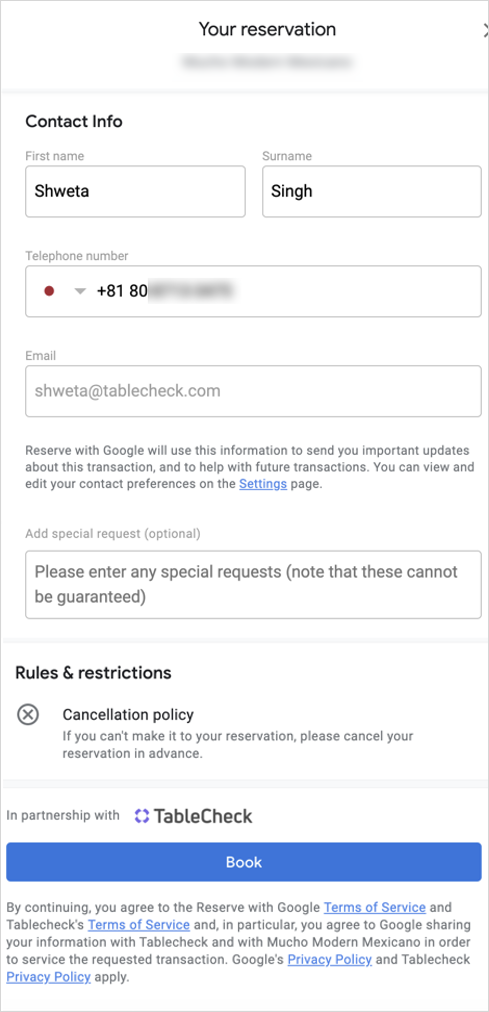
Task: Click the TableCheck brand name text
Action: 203,816
